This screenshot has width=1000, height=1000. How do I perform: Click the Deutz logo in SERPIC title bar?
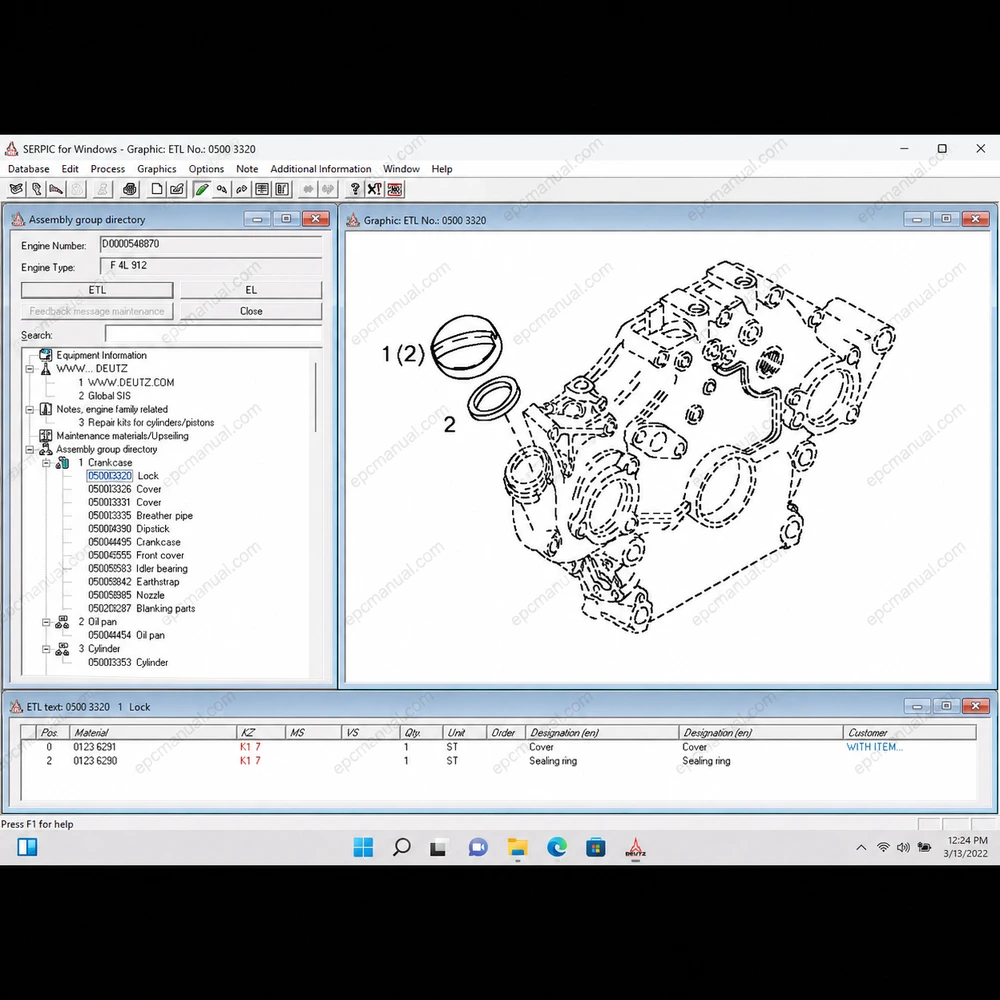pyautogui.click(x=11, y=149)
